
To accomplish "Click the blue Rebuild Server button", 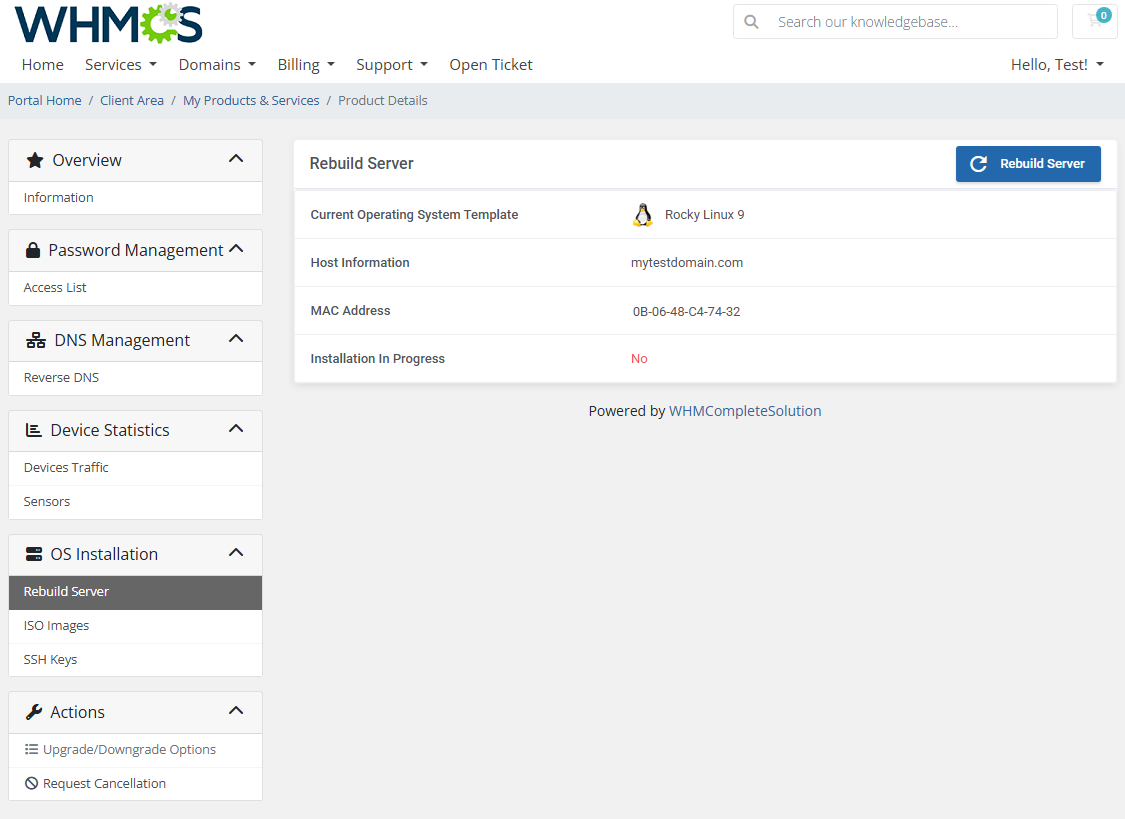I will point(1027,164).
